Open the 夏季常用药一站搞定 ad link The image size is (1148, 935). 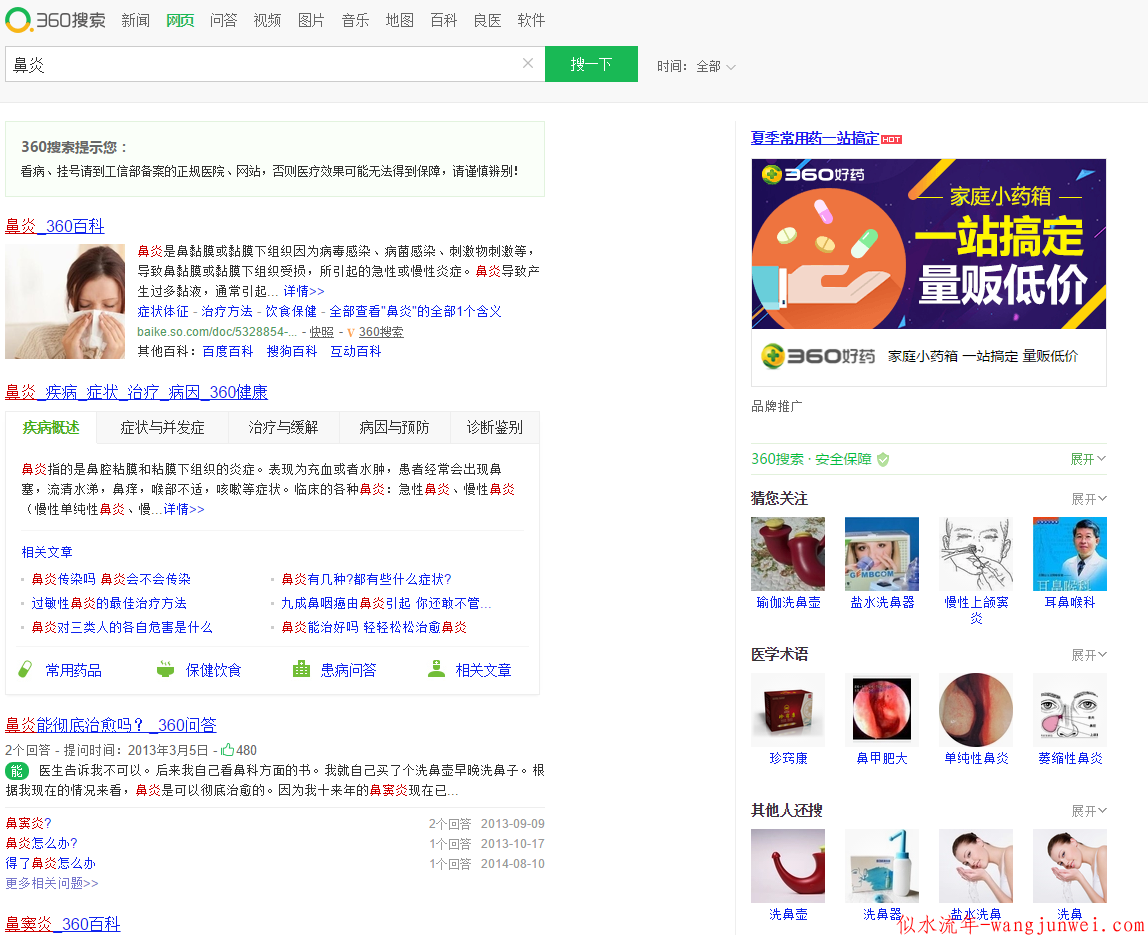tap(815, 138)
